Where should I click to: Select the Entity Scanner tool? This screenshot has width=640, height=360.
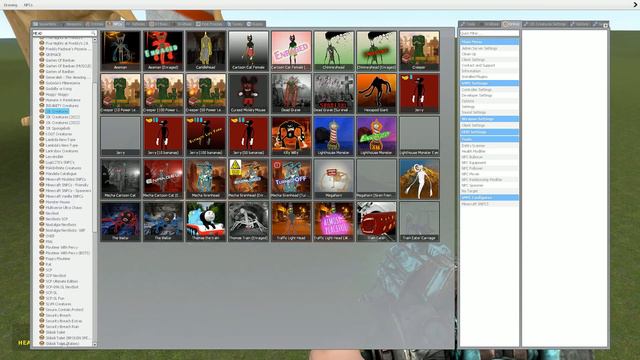pyautogui.click(x=489, y=146)
